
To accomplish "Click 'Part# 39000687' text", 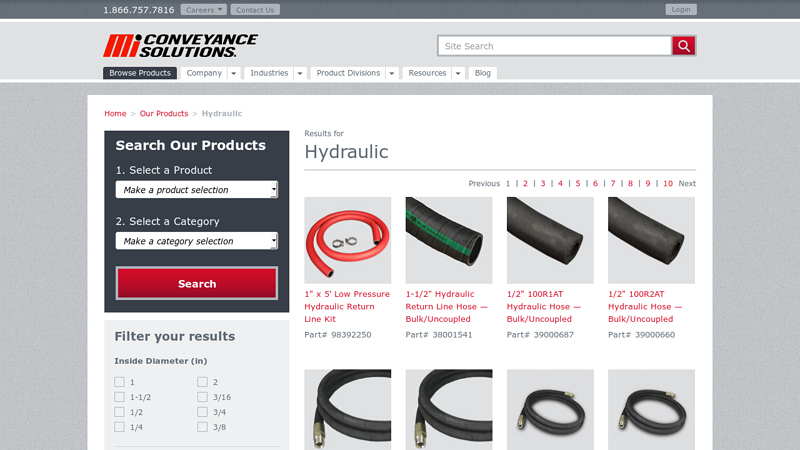I will pyautogui.click(x=540, y=335).
